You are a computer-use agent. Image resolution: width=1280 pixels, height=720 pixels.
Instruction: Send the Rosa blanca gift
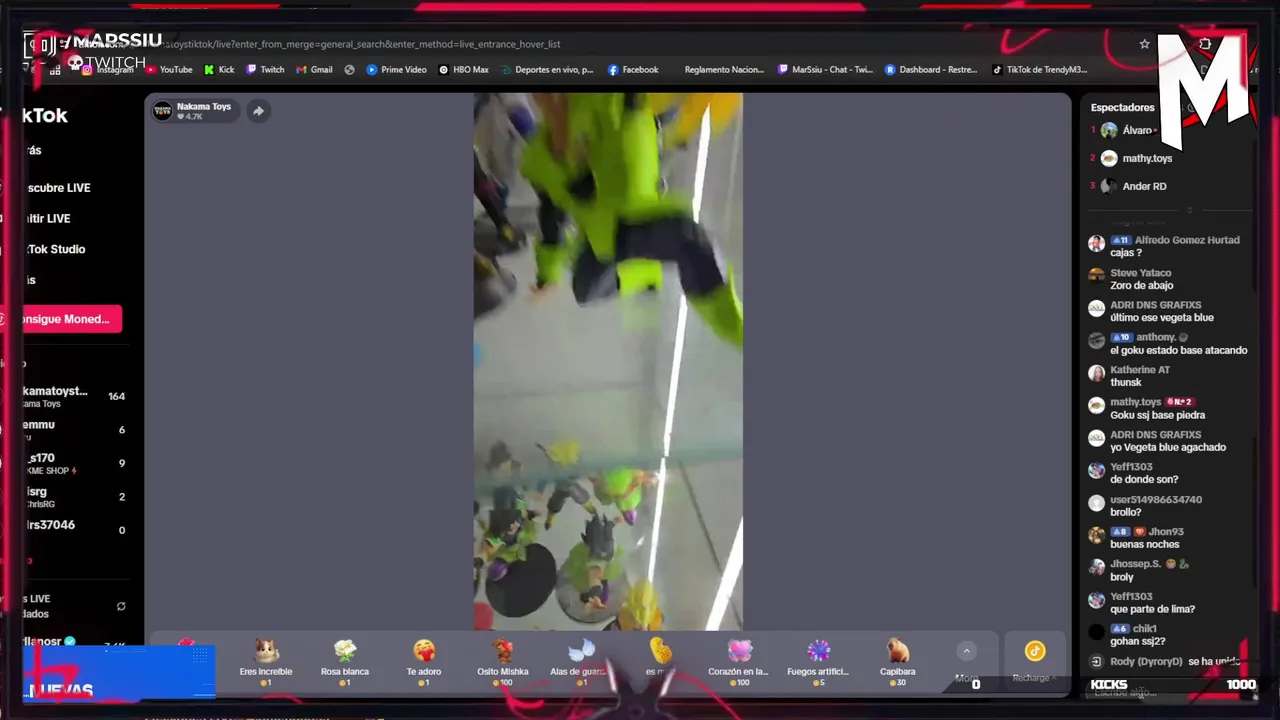click(345, 663)
